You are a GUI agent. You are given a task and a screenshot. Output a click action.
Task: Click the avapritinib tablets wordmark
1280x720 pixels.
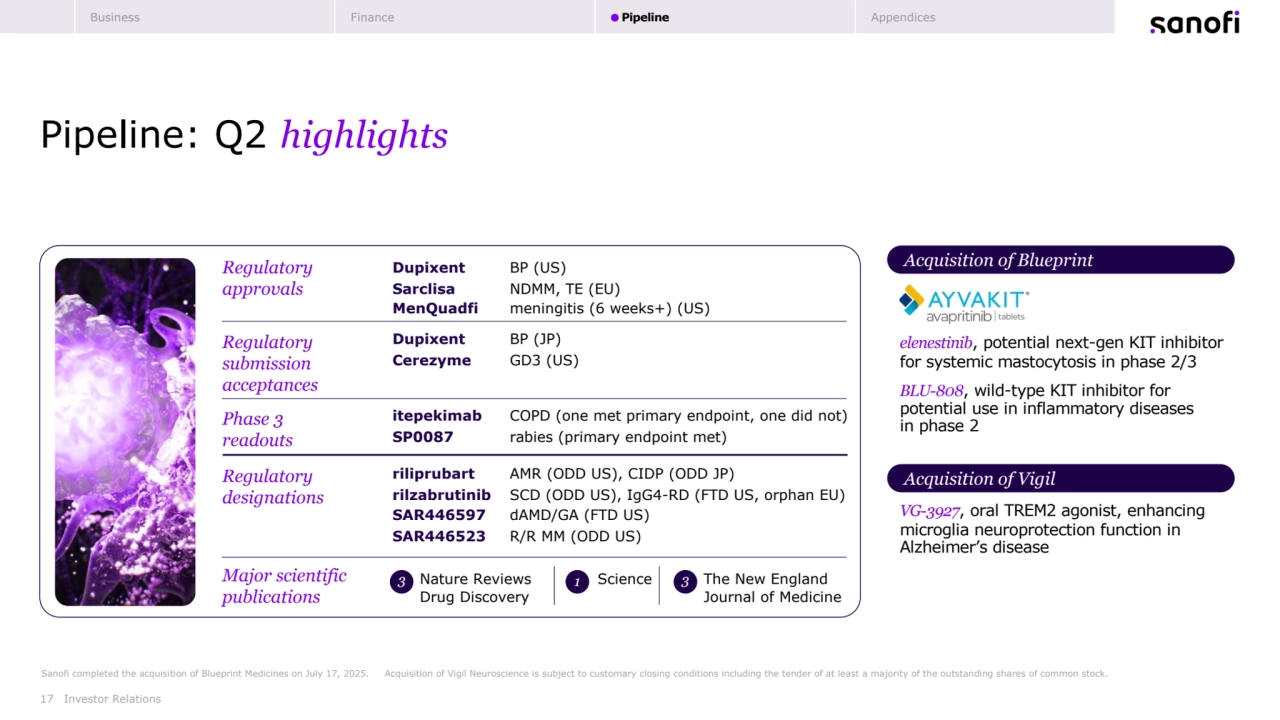[975, 316]
